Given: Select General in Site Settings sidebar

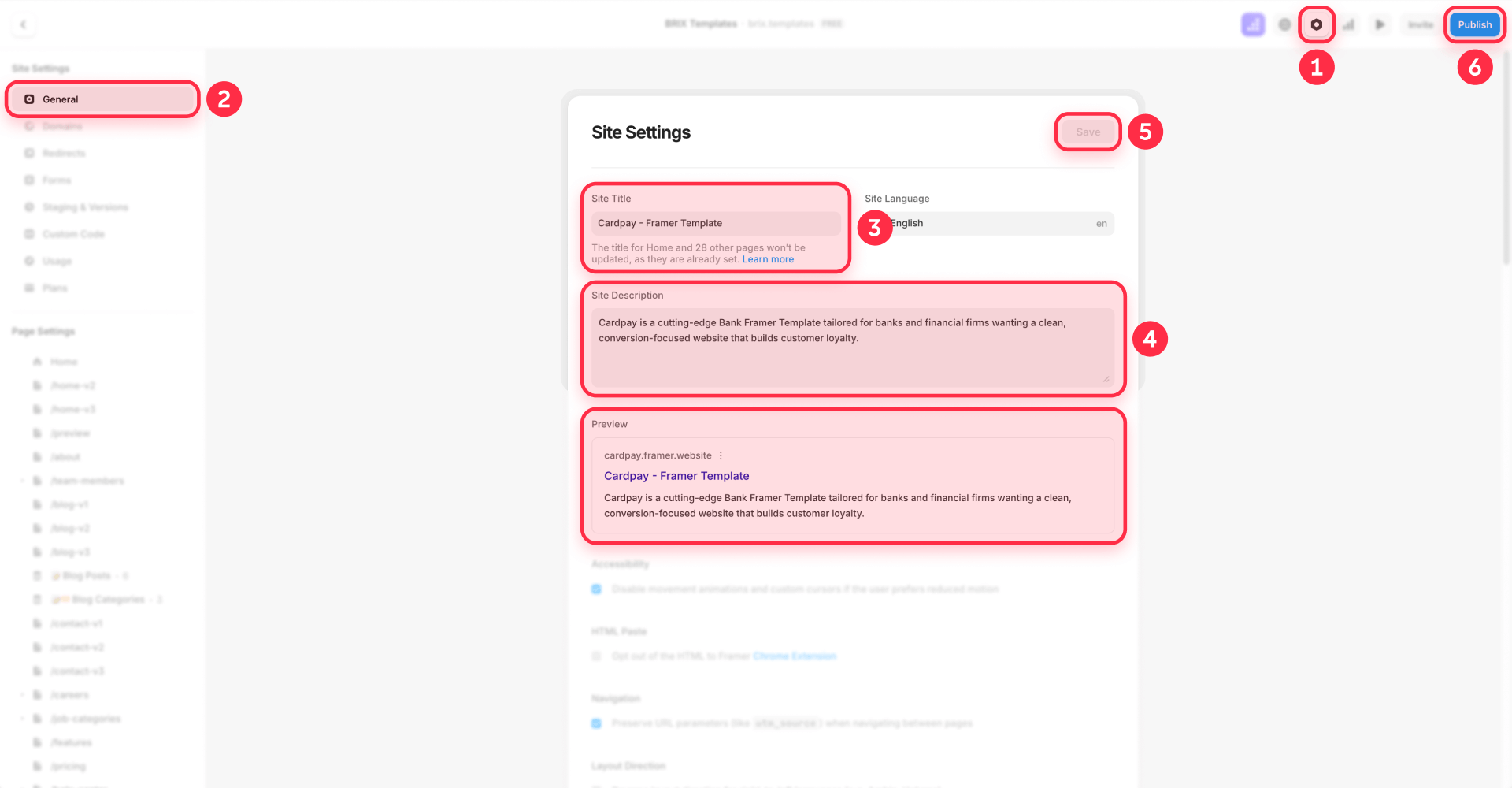Looking at the screenshot, I should tap(102, 99).
